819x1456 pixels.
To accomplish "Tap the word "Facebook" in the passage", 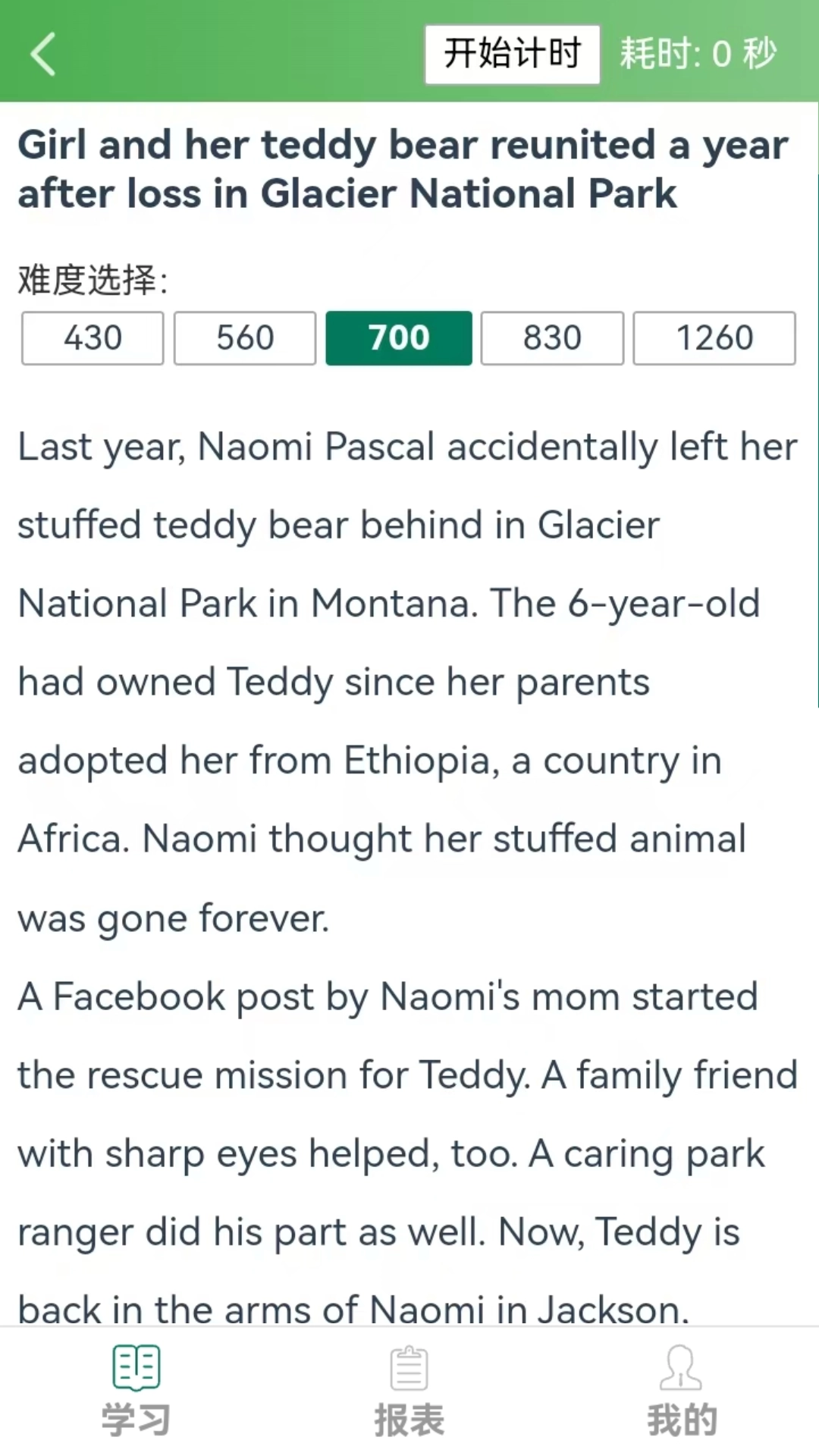I will (139, 996).
